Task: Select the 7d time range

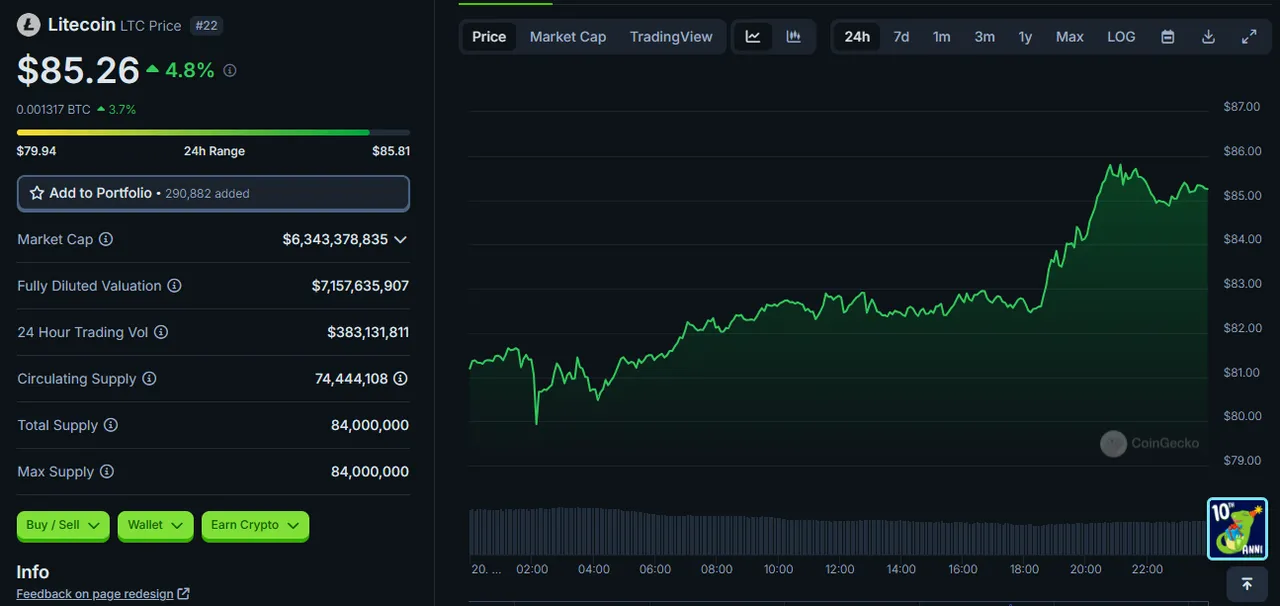Action: (901, 37)
